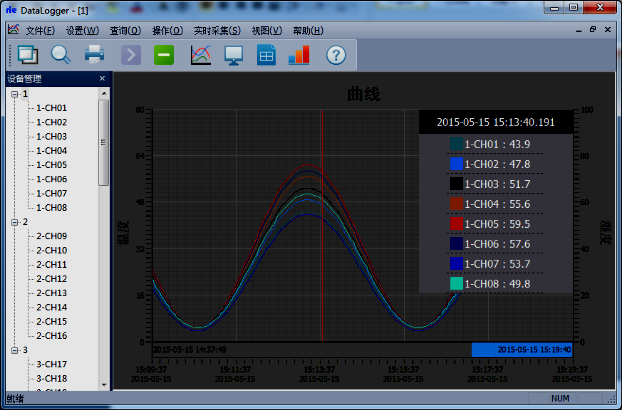Select channel 1-CH05 in device tree
622x411 pixels.
51,165
